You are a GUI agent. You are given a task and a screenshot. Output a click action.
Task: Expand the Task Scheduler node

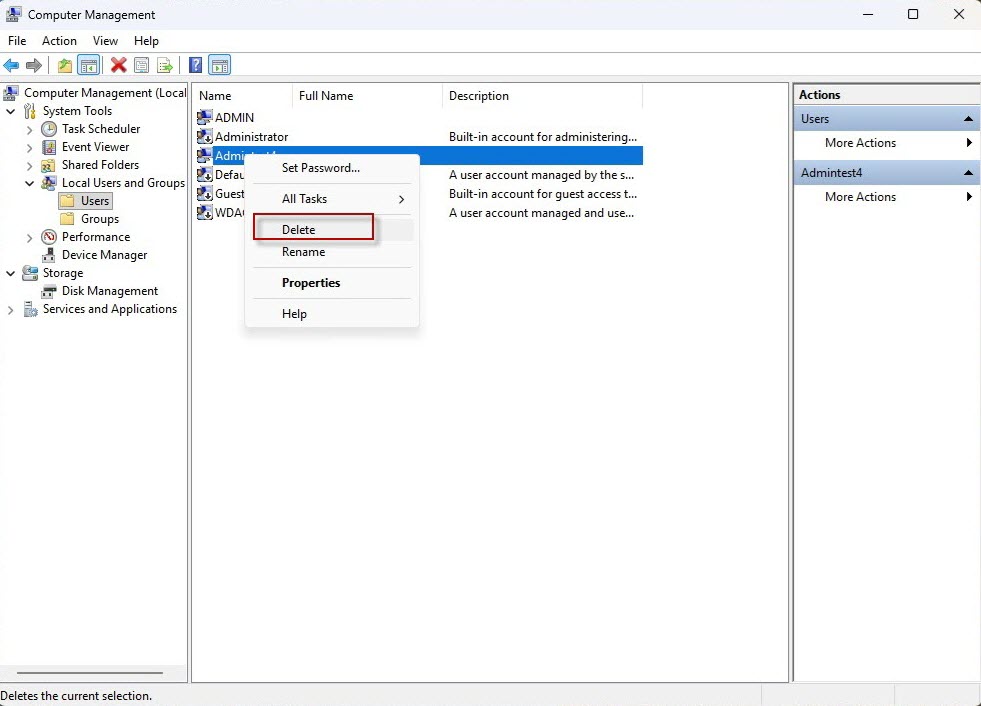(29, 130)
